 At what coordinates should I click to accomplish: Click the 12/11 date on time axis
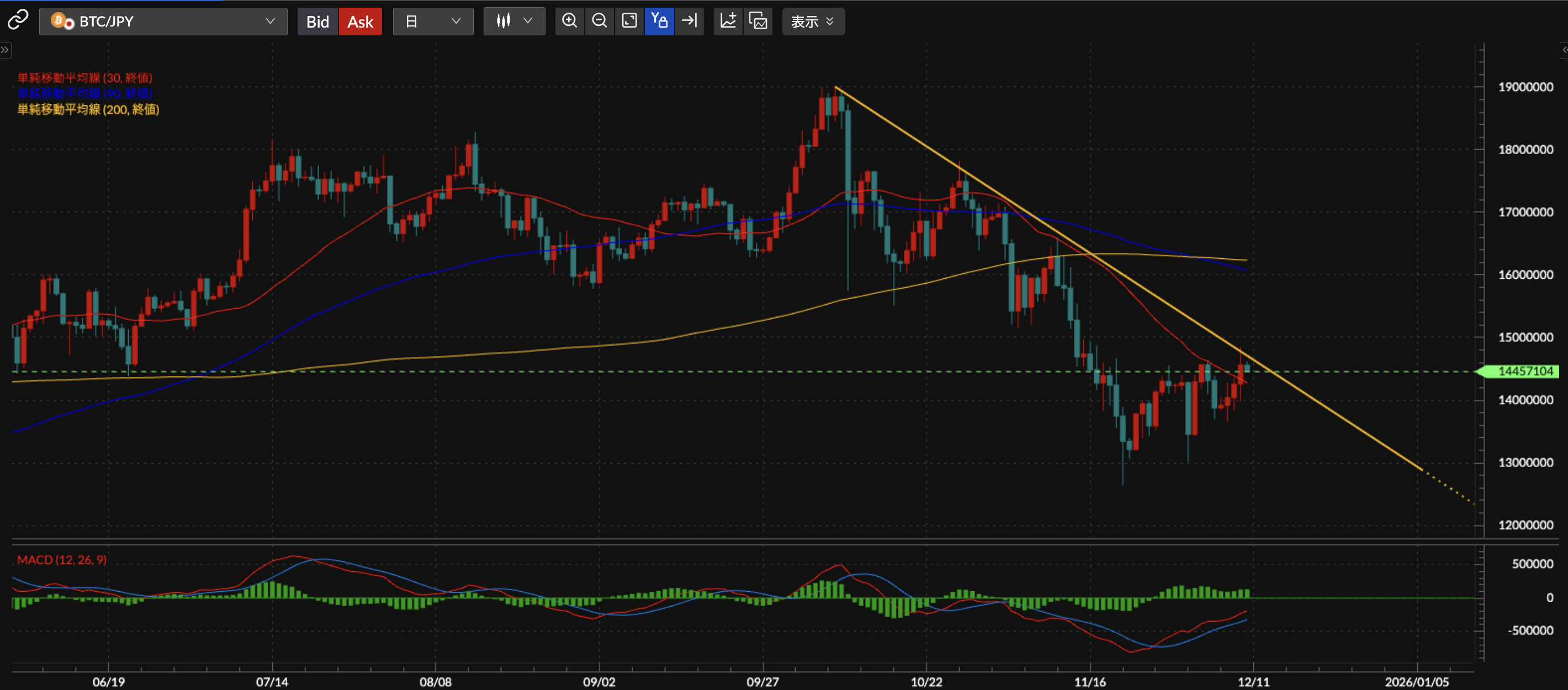(1253, 682)
